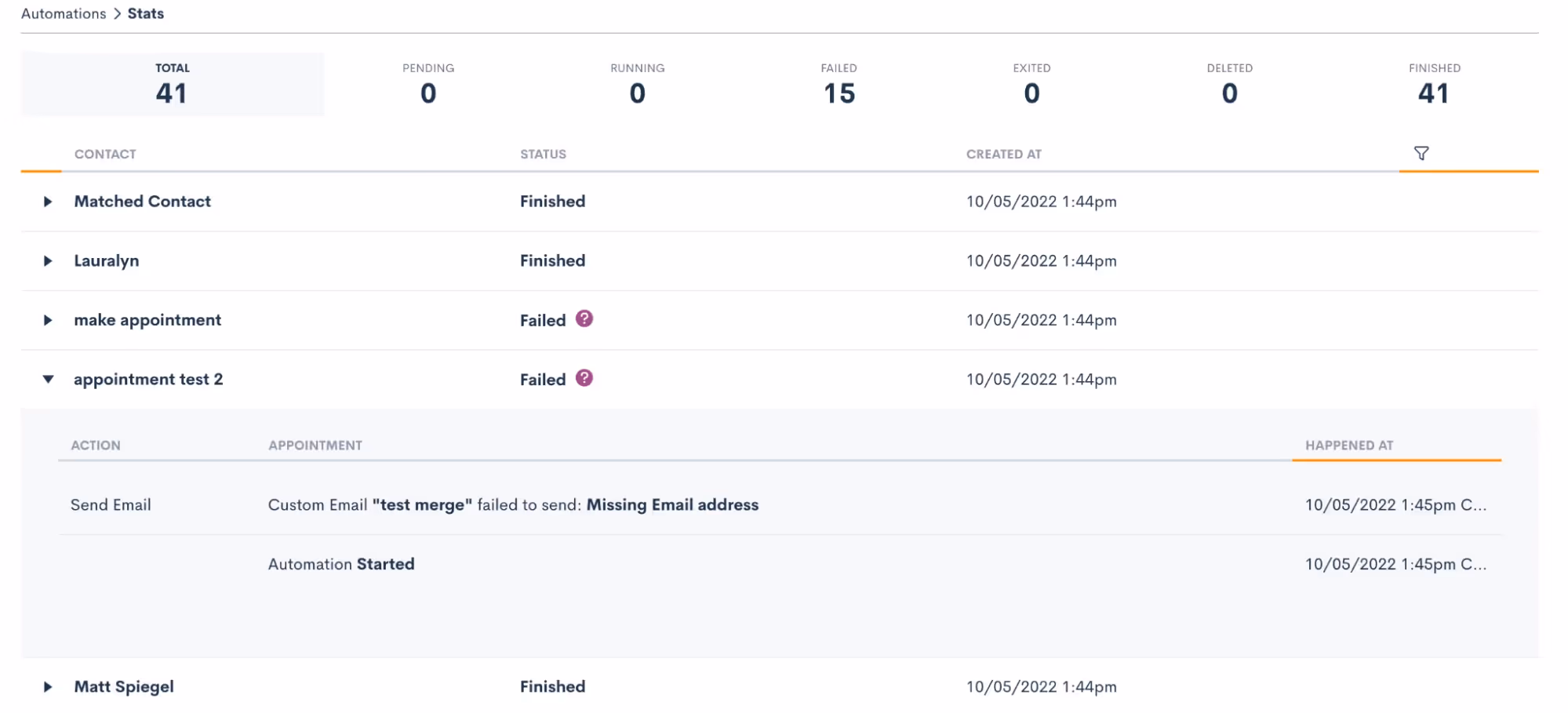The width and height of the screenshot is (1568, 713).
Task: Collapse the appointment test 2 row
Action: click(x=48, y=380)
